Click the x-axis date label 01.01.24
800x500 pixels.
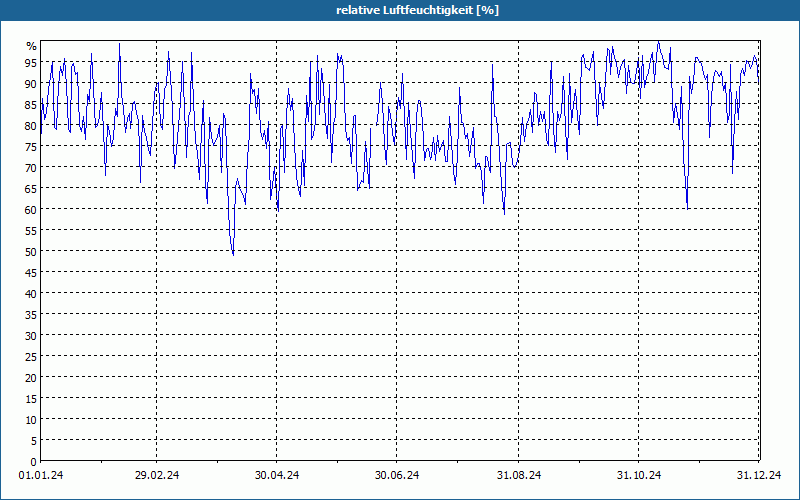(41, 475)
